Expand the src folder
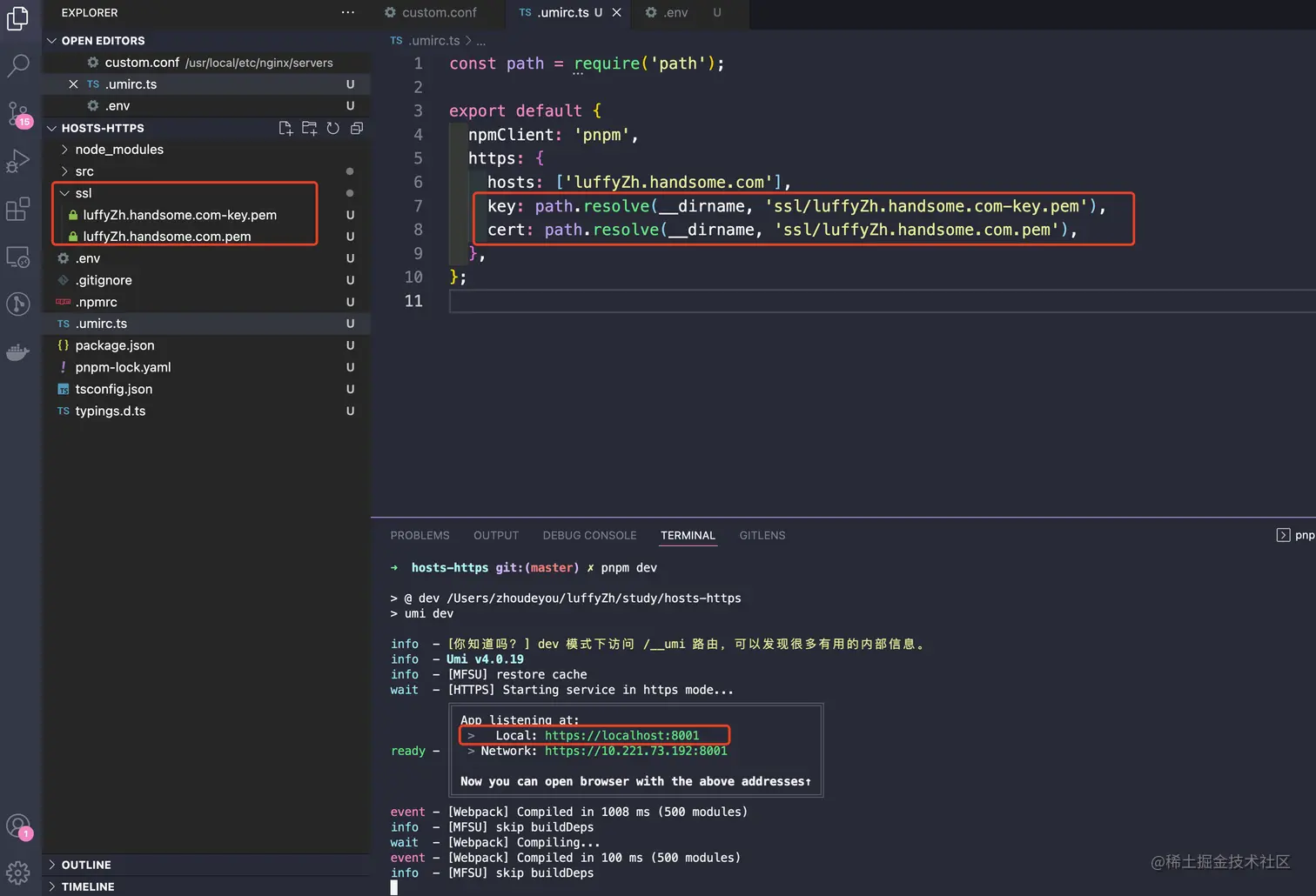Viewport: 1316px width, 896px height. tap(84, 171)
